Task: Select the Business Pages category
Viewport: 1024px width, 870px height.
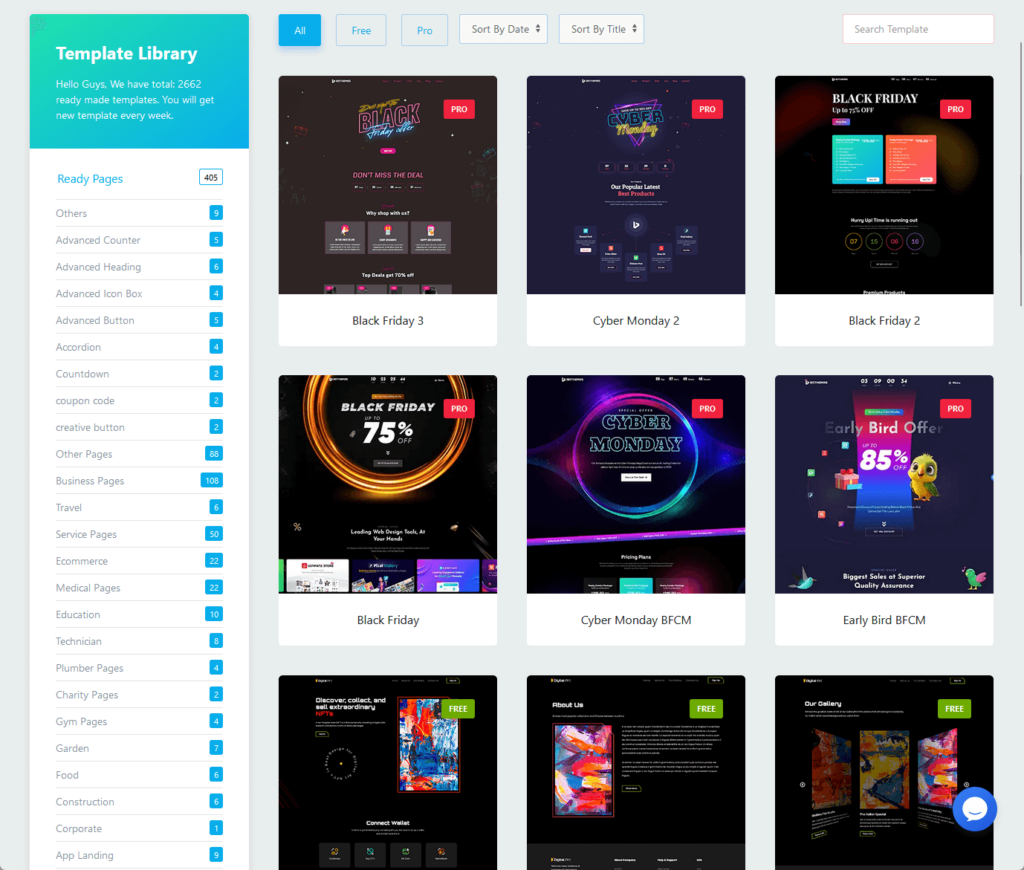Action: pyautogui.click(x=138, y=481)
